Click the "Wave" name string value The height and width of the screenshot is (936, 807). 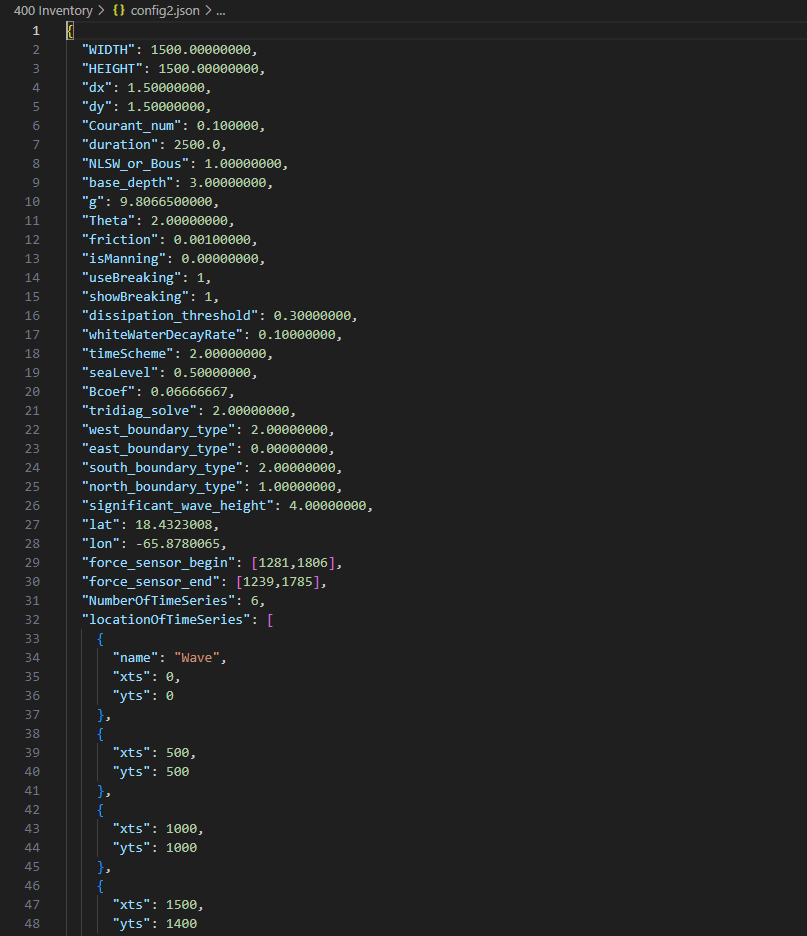(x=196, y=658)
